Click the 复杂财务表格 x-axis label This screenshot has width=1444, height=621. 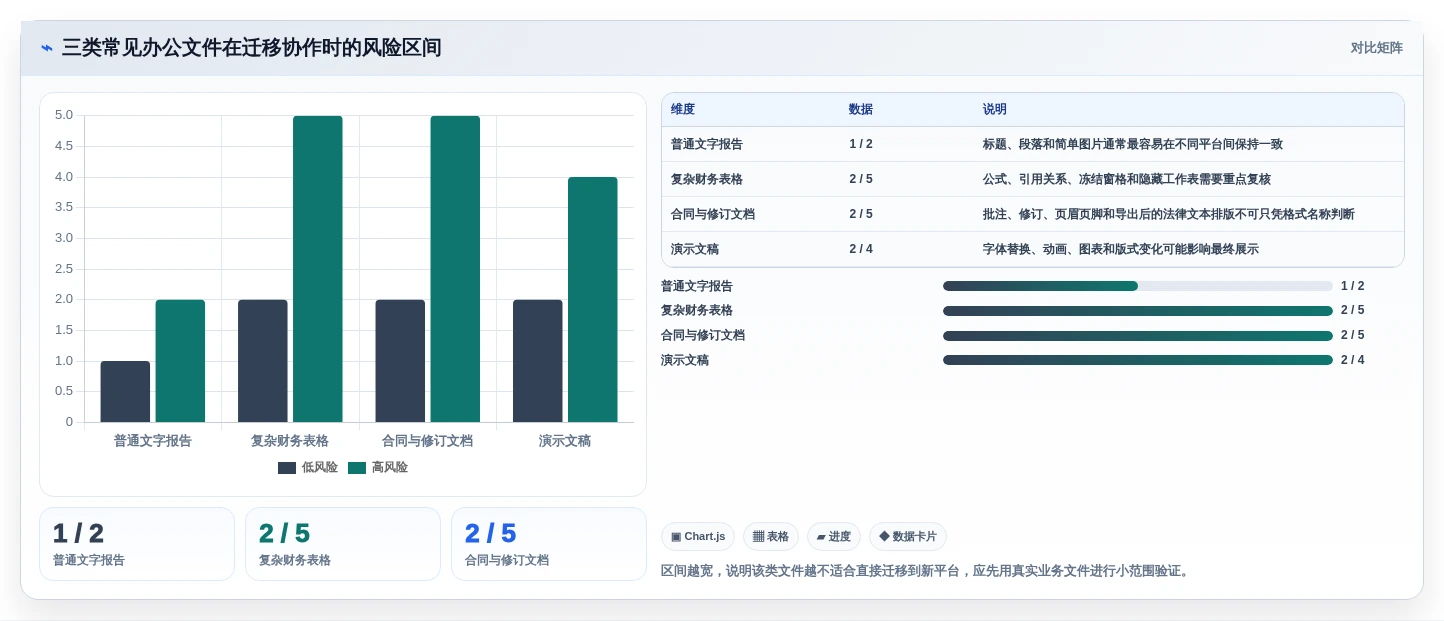pyautogui.click(x=290, y=440)
